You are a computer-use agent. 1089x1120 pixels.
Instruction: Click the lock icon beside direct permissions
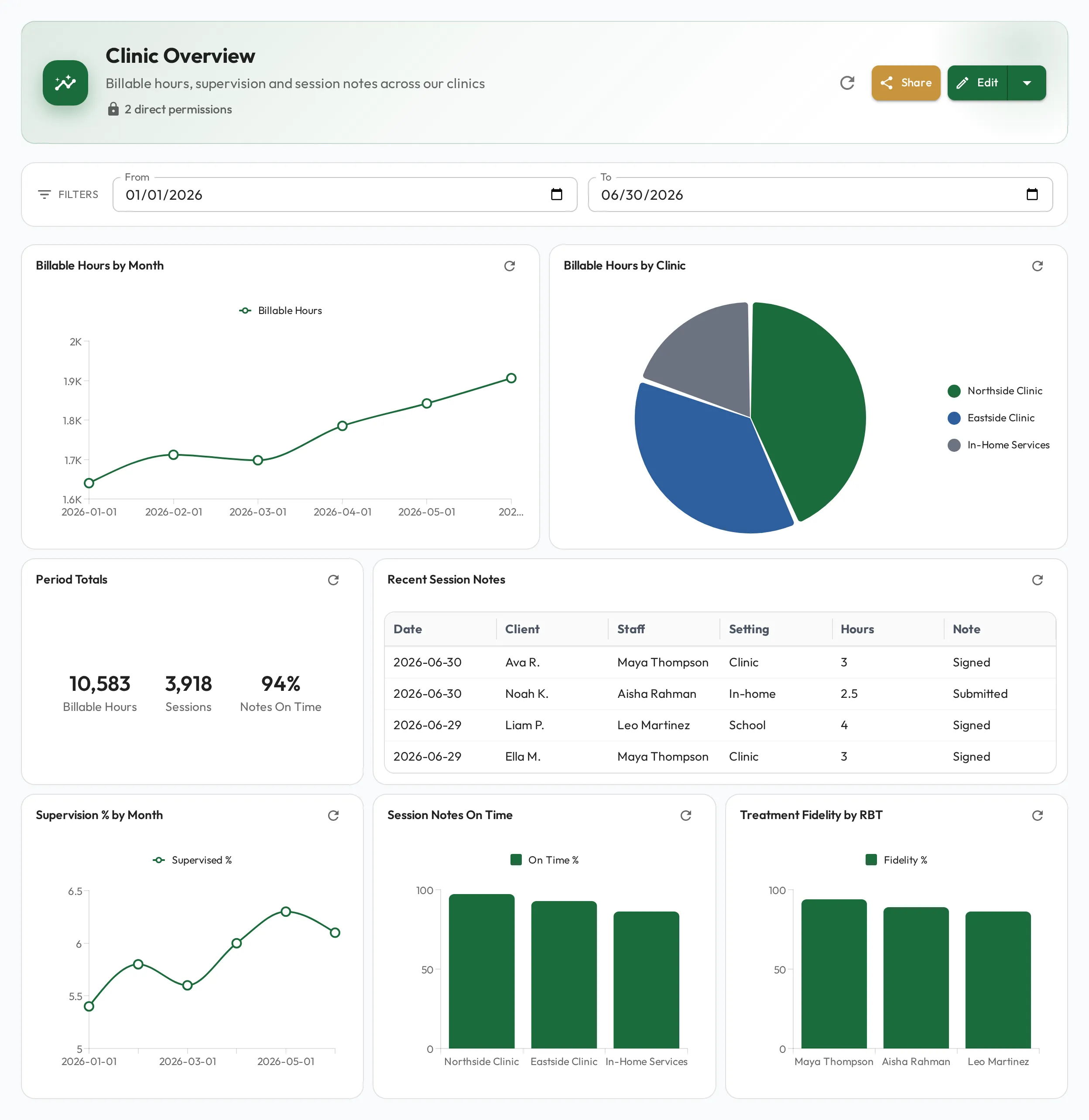(x=113, y=109)
